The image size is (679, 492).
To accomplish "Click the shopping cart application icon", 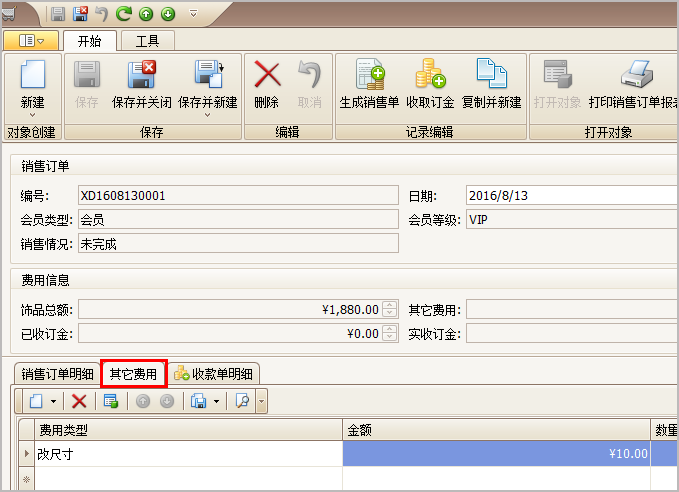I will pos(9,13).
